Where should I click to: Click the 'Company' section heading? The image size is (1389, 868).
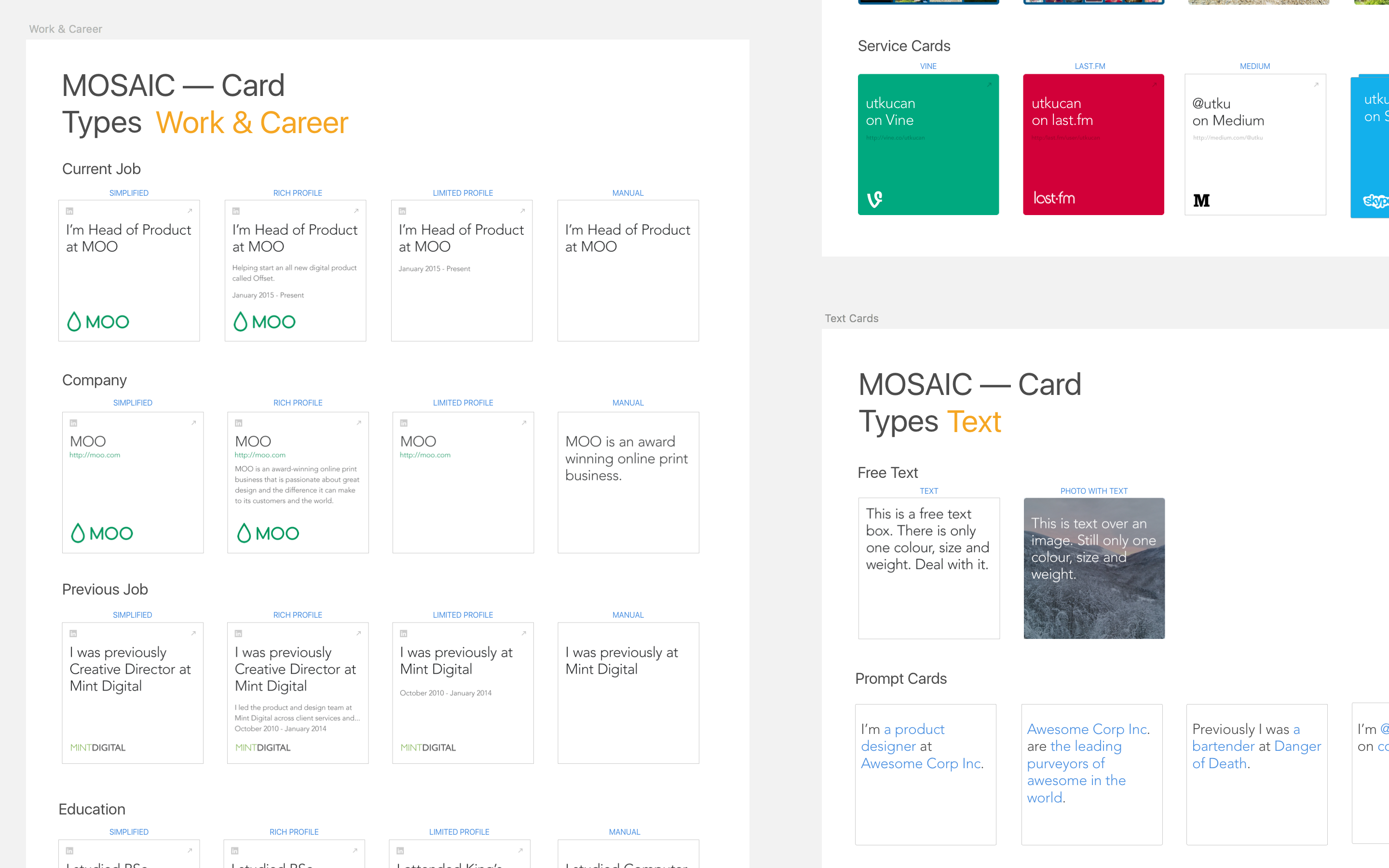pos(94,380)
